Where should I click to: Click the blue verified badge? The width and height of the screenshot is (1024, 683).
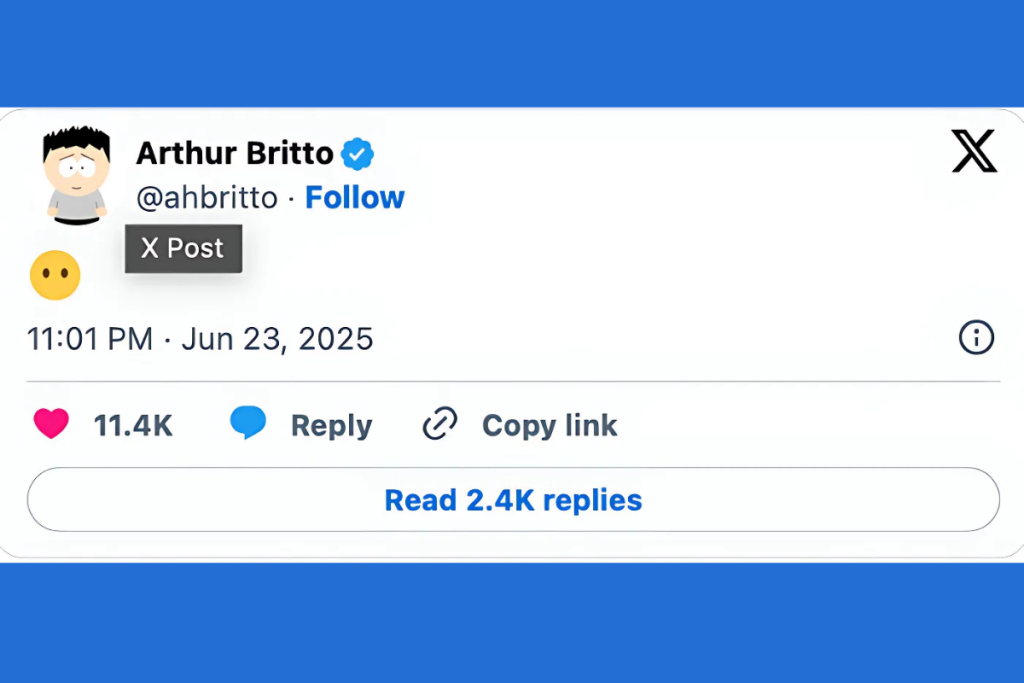point(357,154)
